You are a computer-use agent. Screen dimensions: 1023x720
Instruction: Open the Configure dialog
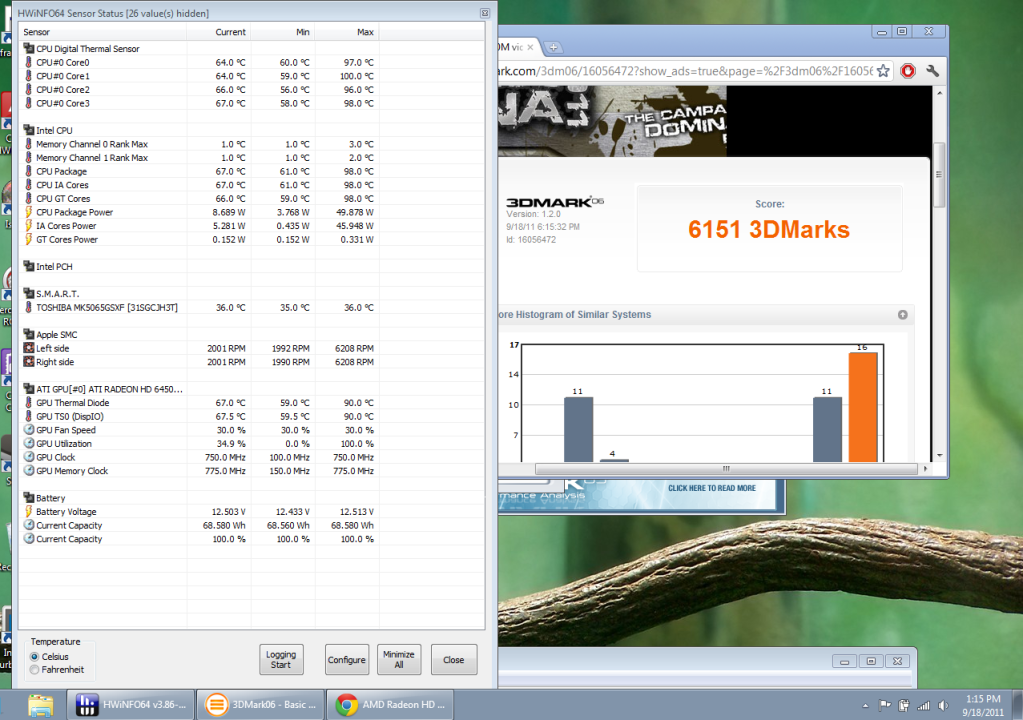[x=347, y=660]
